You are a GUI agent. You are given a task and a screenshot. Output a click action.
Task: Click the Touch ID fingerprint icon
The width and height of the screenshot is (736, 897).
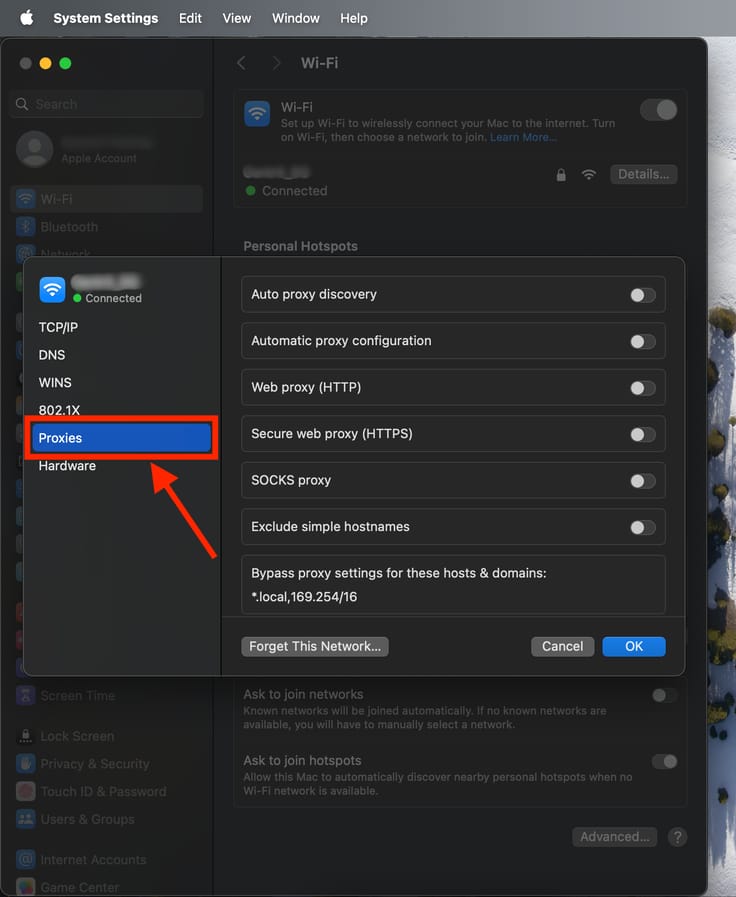(26, 791)
